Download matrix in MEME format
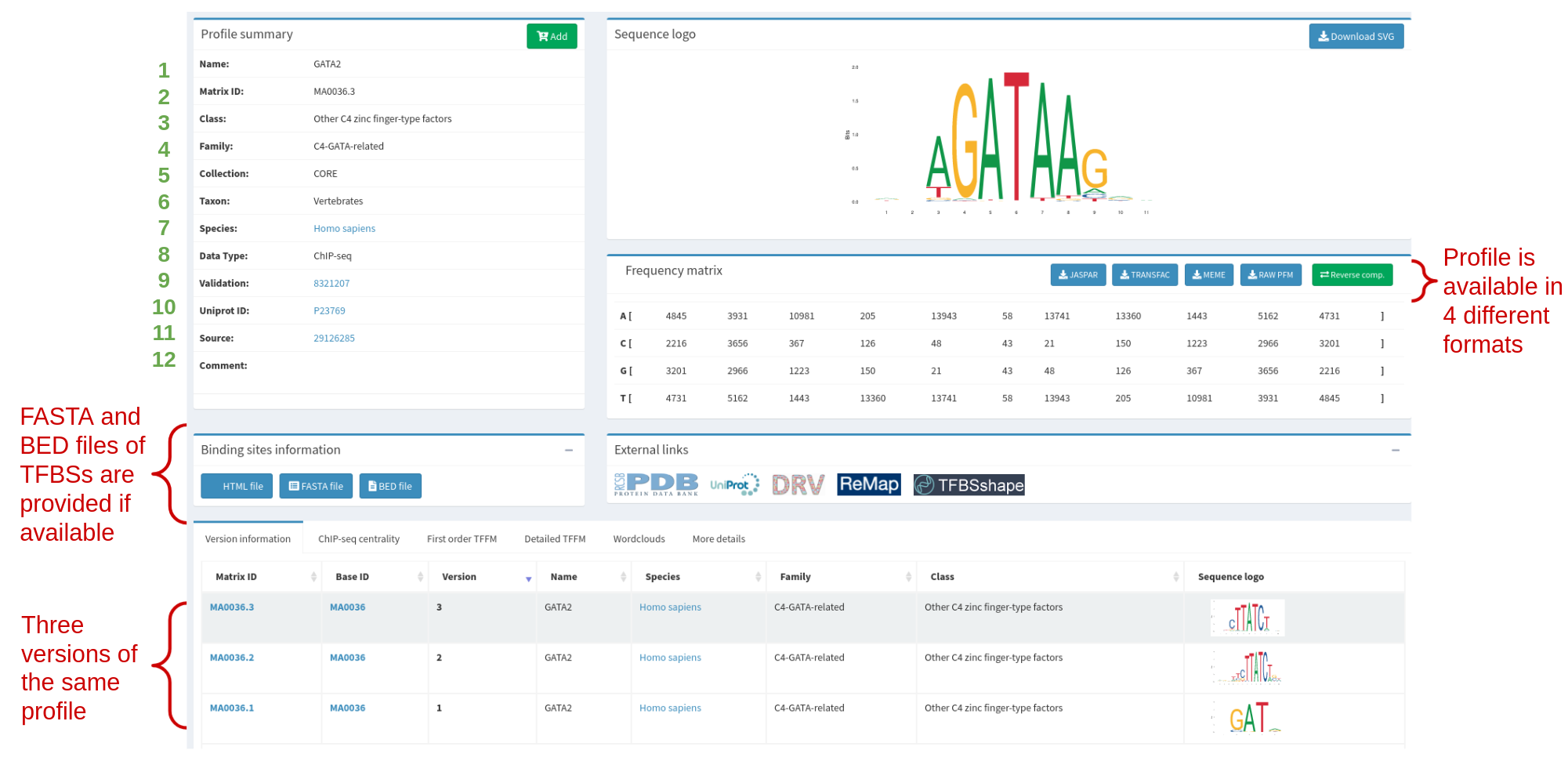 point(1208,275)
